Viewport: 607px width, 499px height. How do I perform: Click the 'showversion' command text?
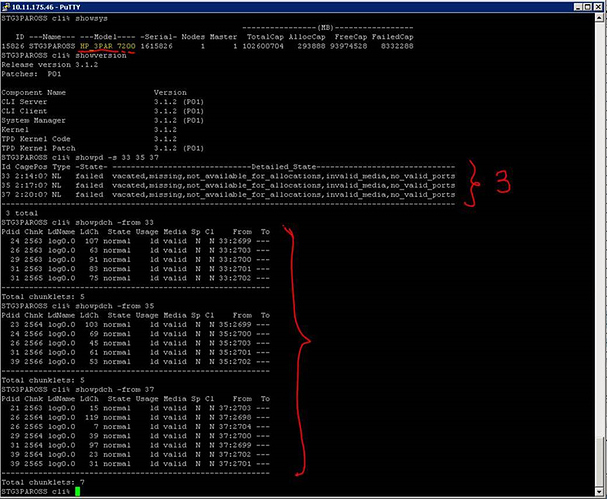tap(101, 55)
